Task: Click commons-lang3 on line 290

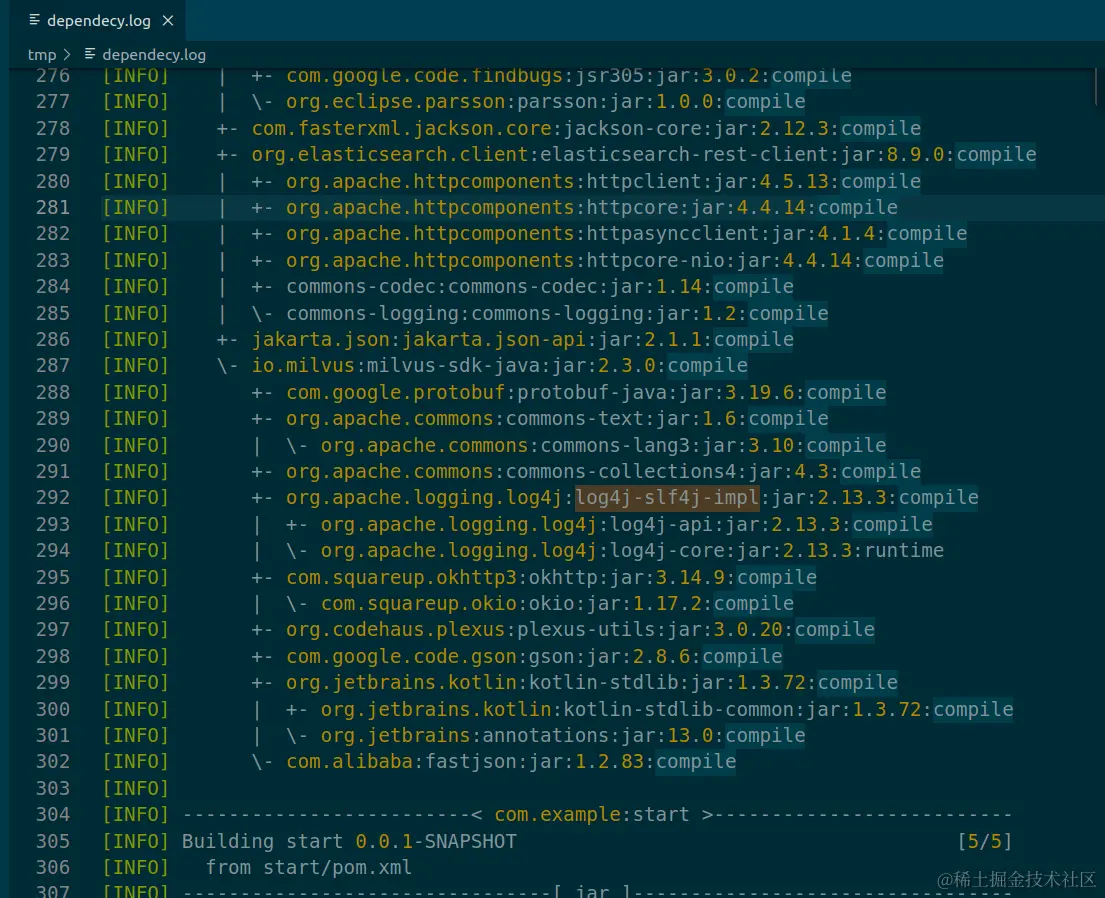Action: [x=615, y=445]
